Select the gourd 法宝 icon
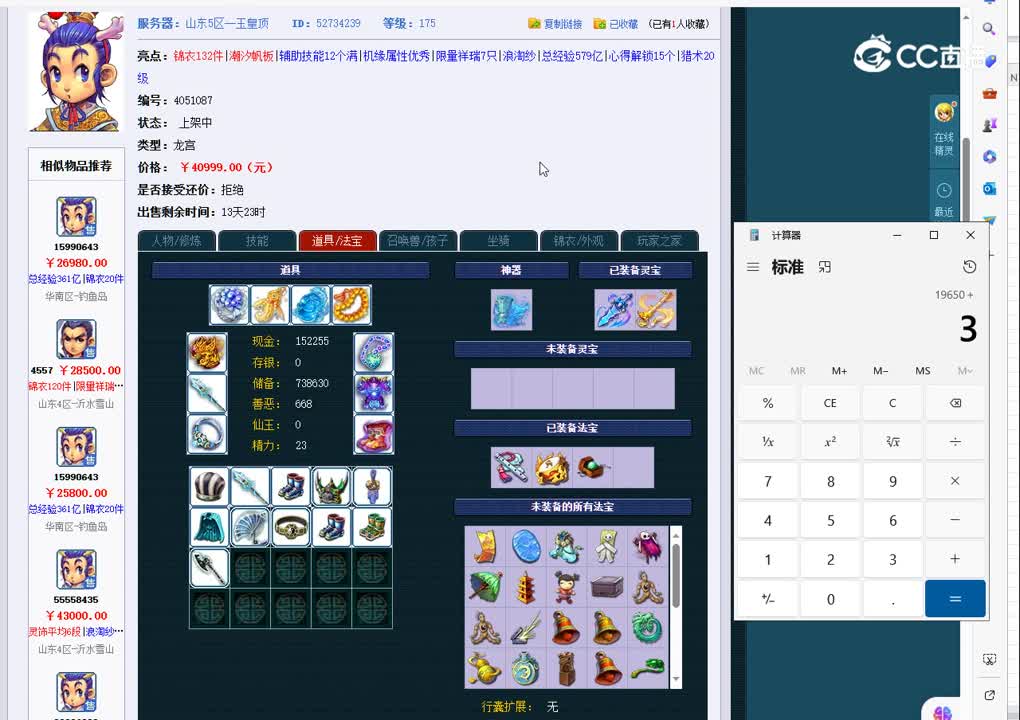The width and height of the screenshot is (1020, 720). click(x=485, y=668)
